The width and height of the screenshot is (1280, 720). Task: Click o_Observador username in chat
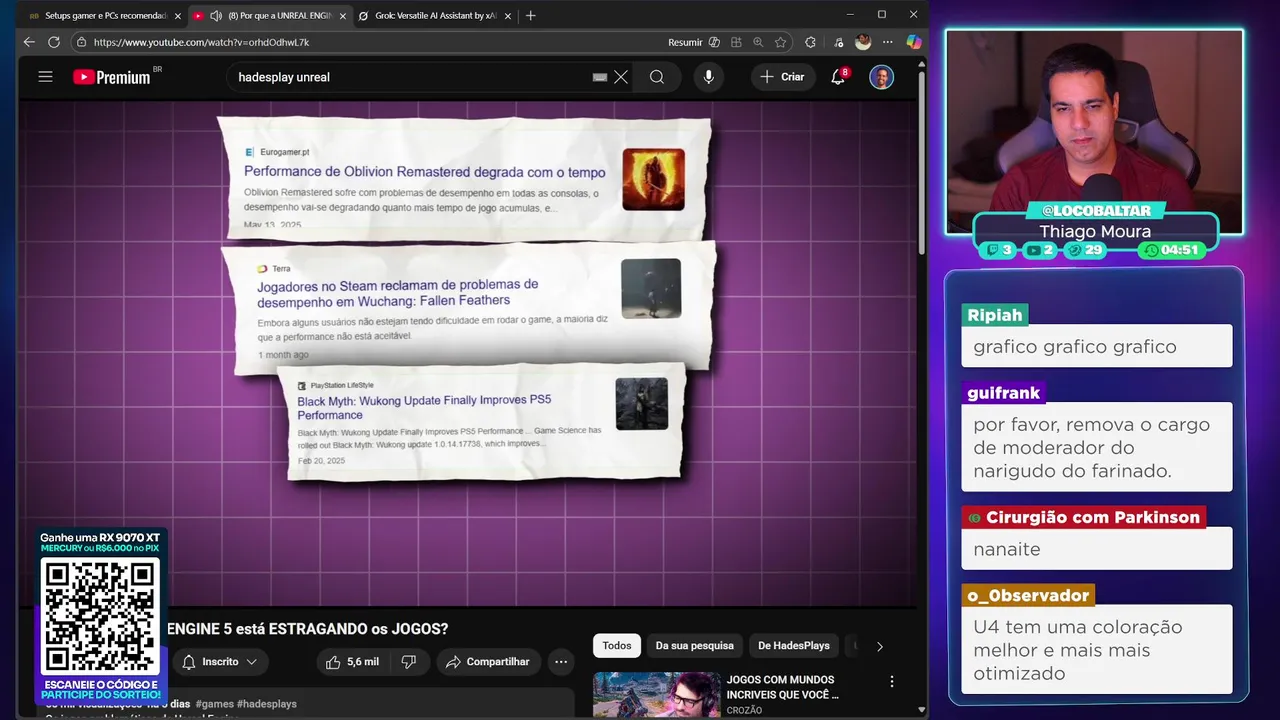click(x=1028, y=595)
